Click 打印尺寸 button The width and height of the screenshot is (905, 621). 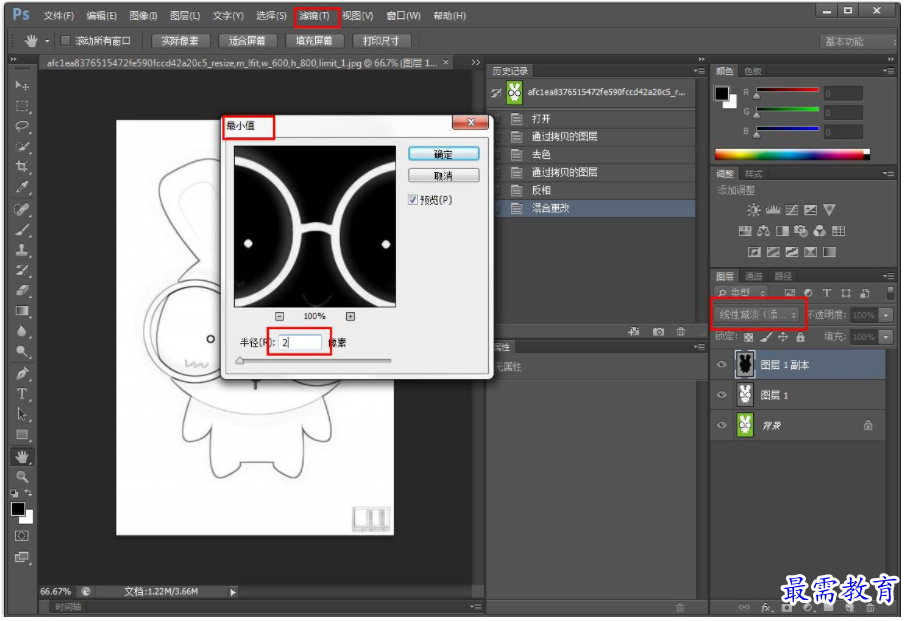click(x=381, y=41)
